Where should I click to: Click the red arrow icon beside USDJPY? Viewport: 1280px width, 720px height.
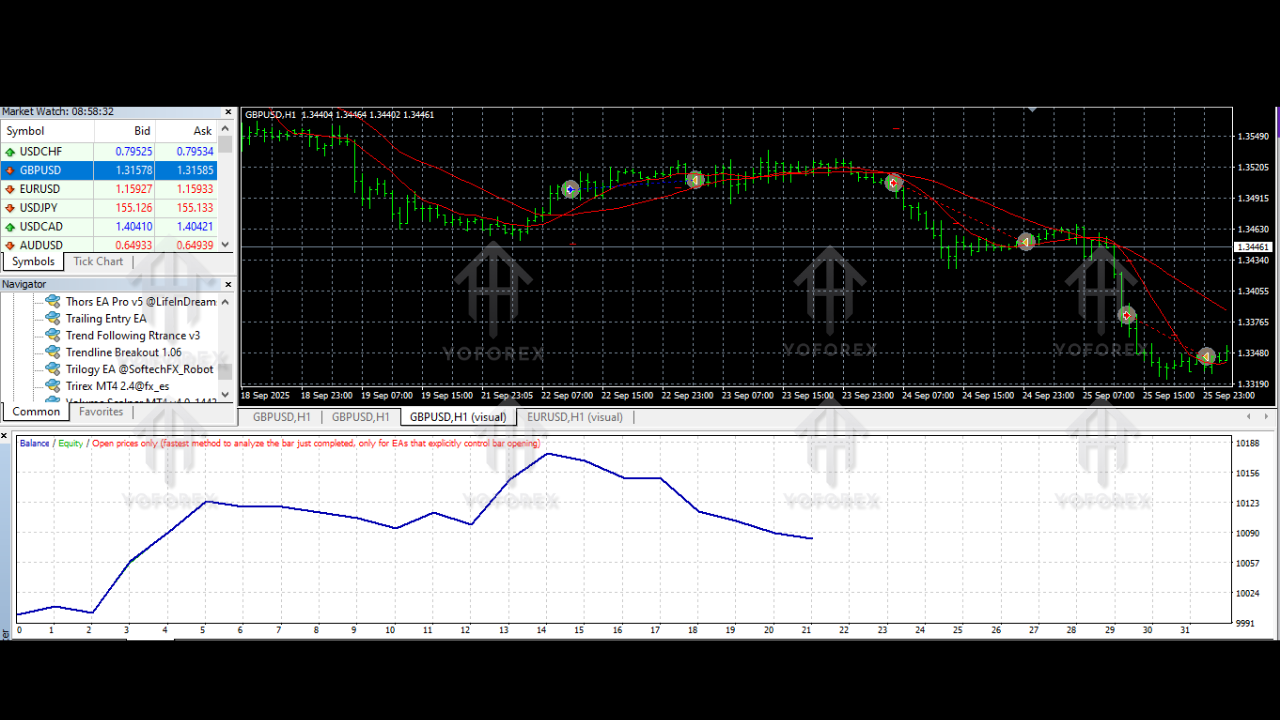12,207
